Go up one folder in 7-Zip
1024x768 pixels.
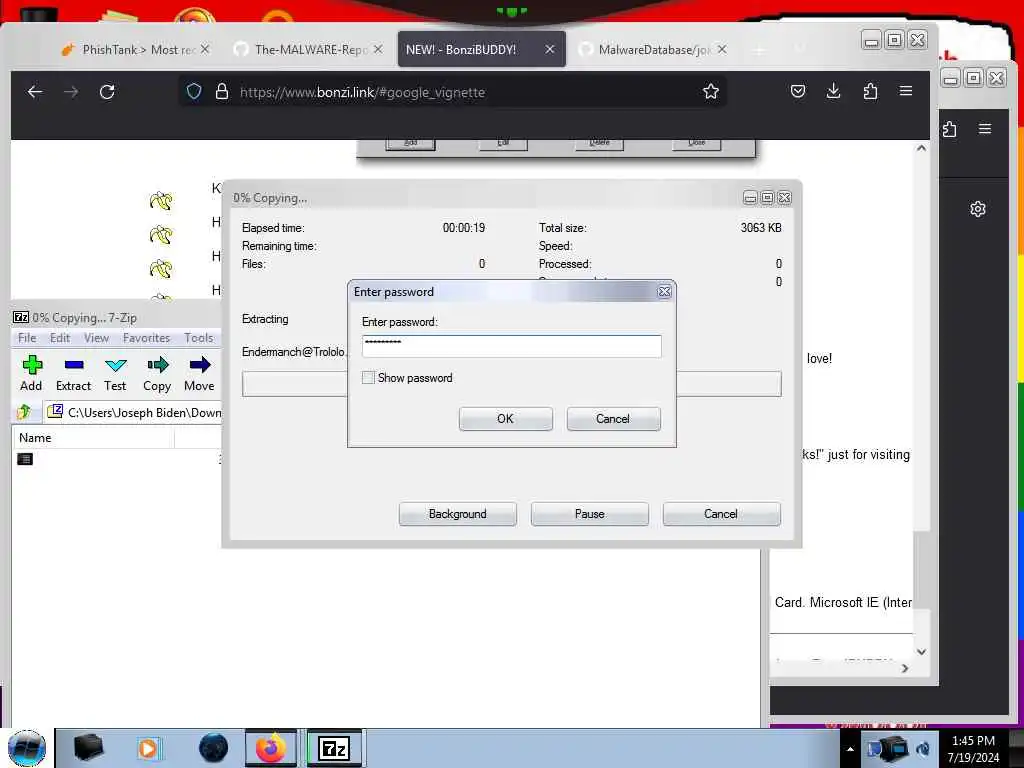tap(24, 412)
